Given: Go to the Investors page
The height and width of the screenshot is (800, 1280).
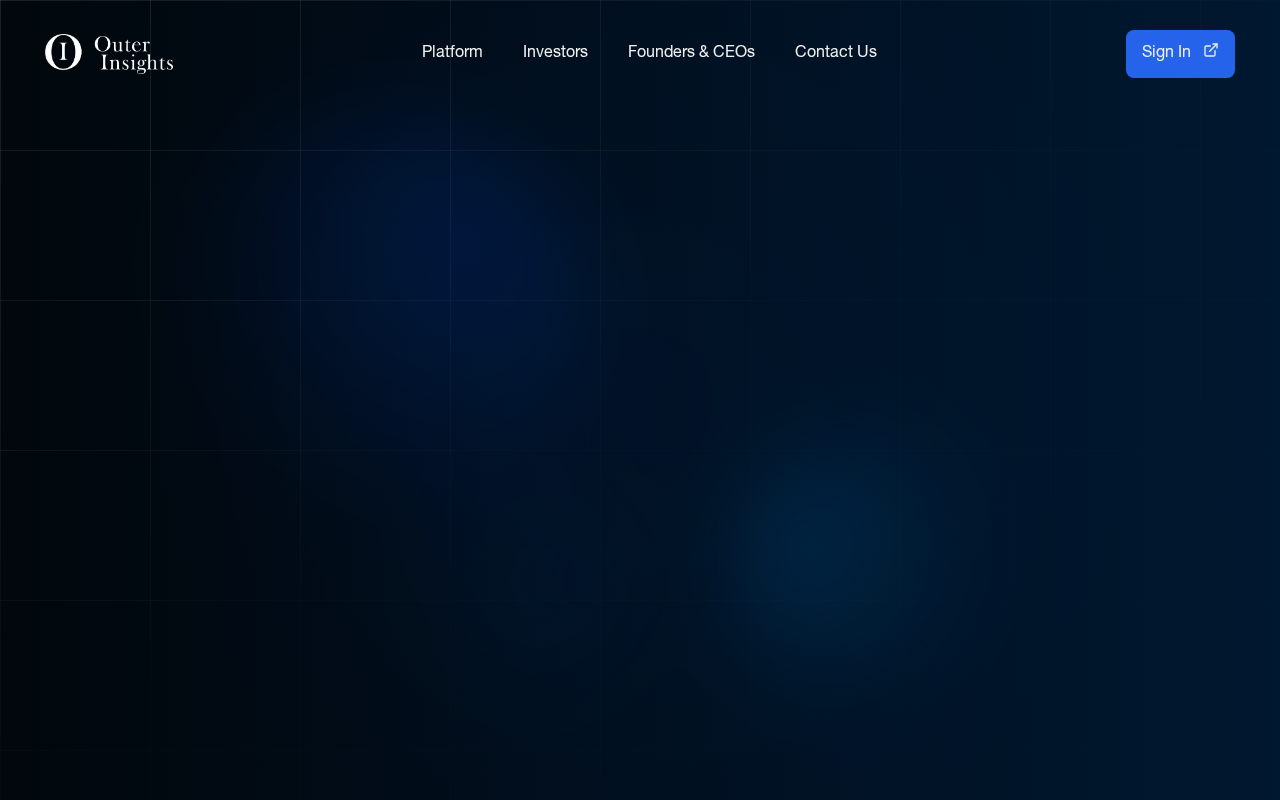Looking at the screenshot, I should (x=555, y=52).
